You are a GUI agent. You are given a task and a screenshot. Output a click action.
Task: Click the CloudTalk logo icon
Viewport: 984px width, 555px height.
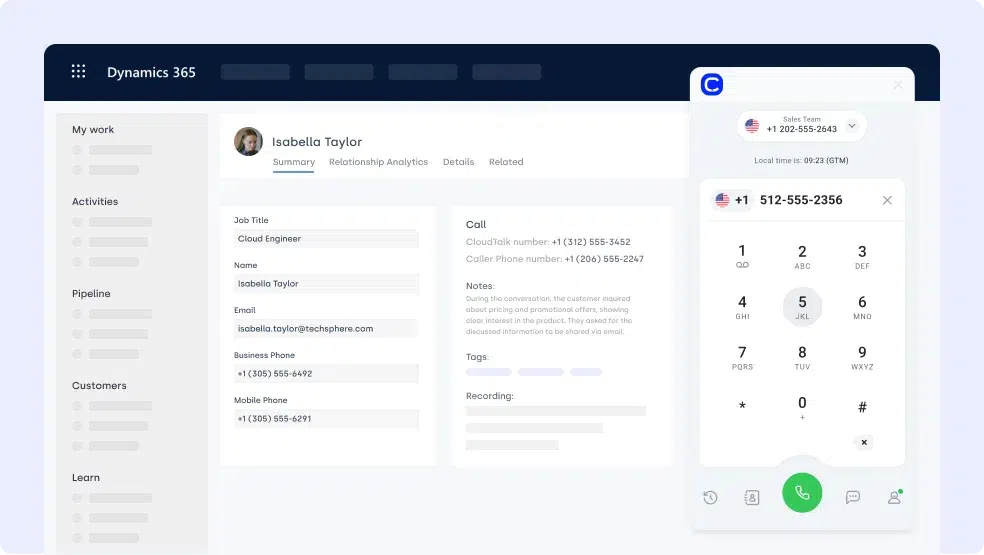pos(712,85)
